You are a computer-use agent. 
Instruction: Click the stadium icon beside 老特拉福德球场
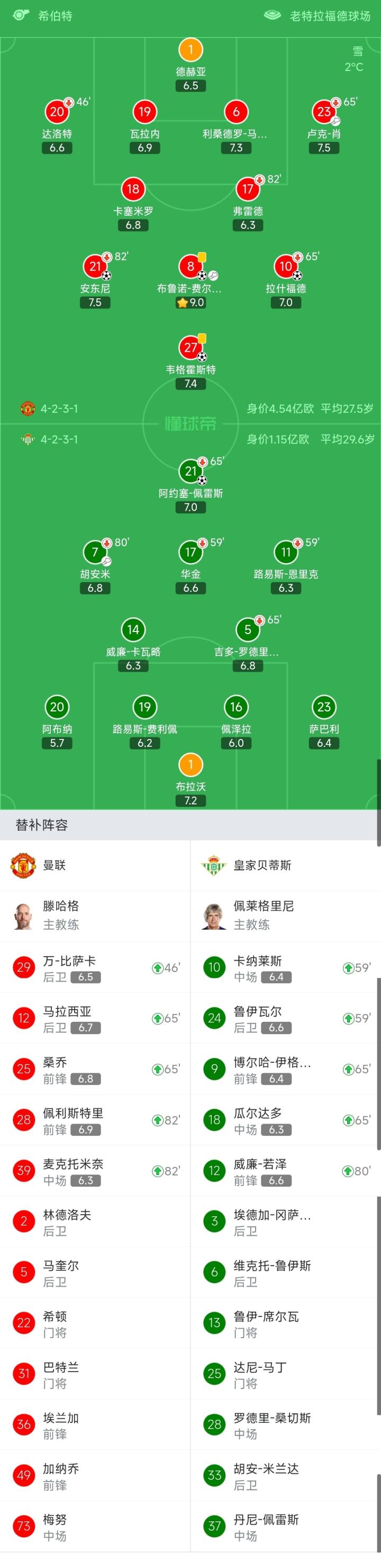(x=273, y=15)
